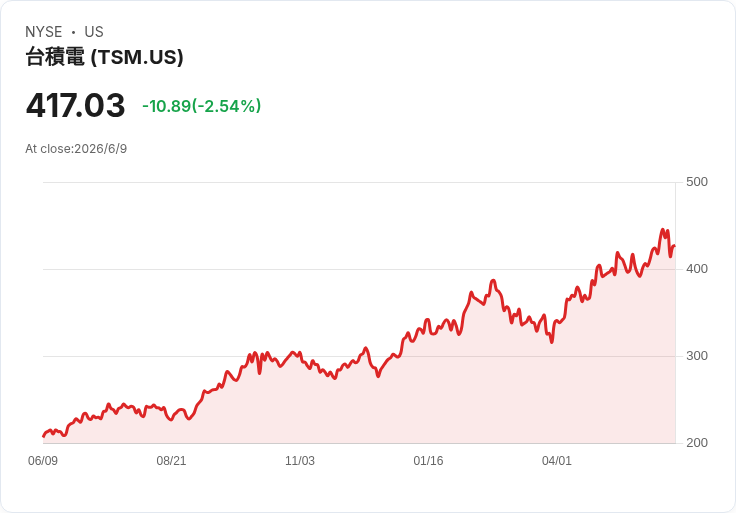
Task: Click the chart line's leftmost starting point
Action: coord(44,436)
